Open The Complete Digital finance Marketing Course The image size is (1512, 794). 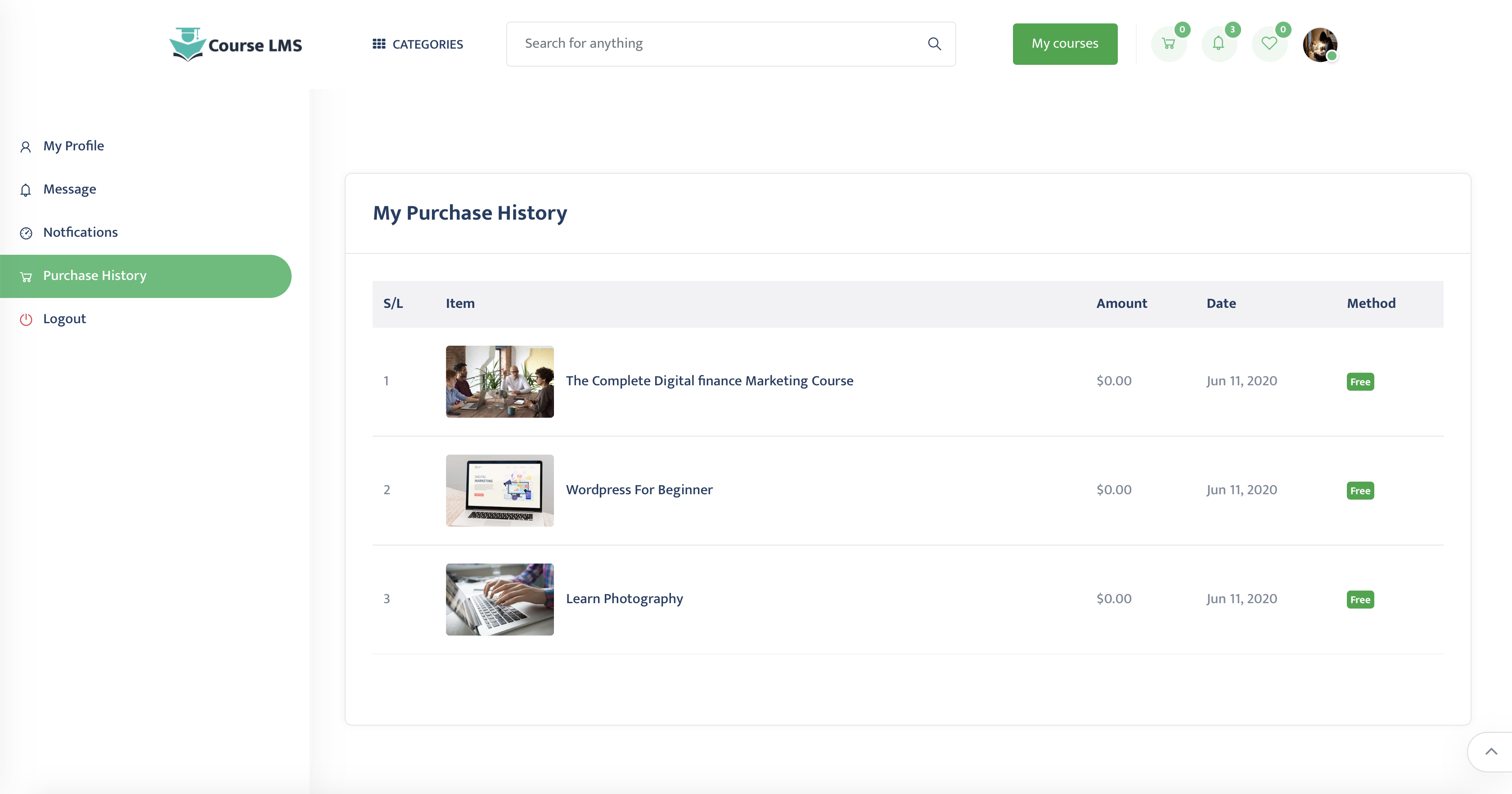710,380
